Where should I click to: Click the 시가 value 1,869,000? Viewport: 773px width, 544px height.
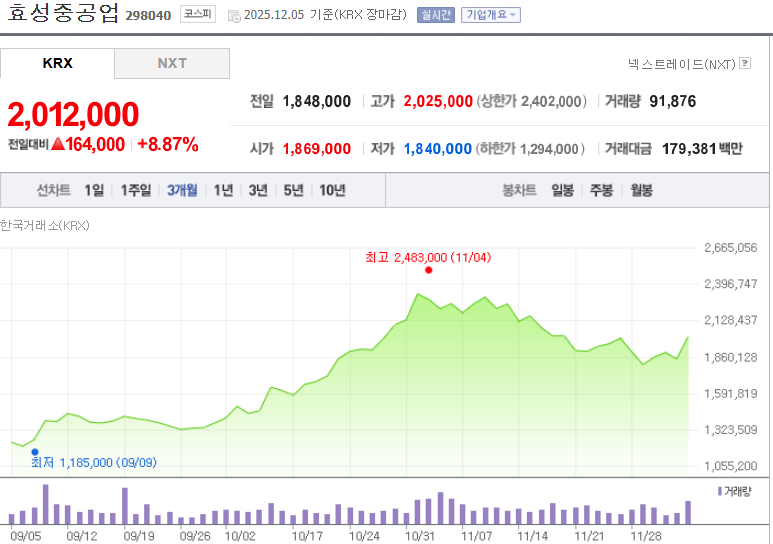tap(316, 149)
